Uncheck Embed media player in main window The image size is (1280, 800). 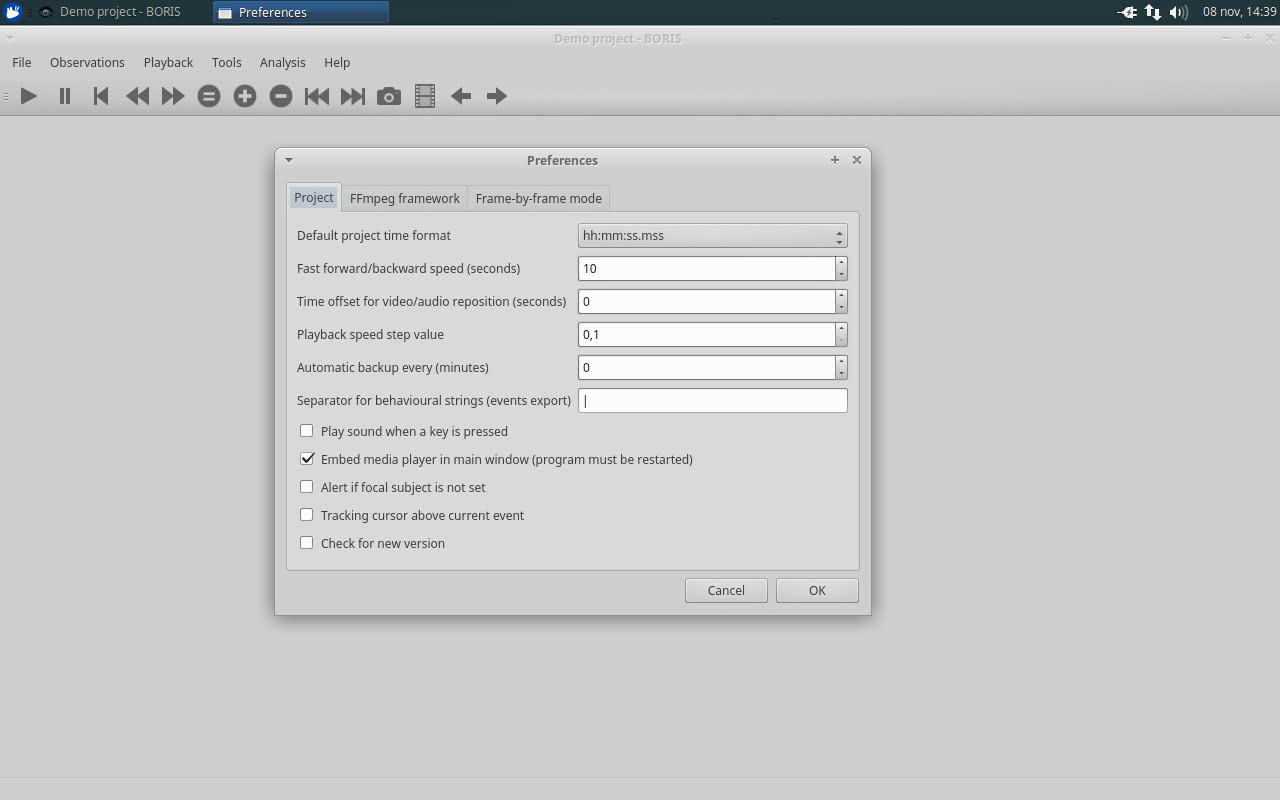coord(307,459)
